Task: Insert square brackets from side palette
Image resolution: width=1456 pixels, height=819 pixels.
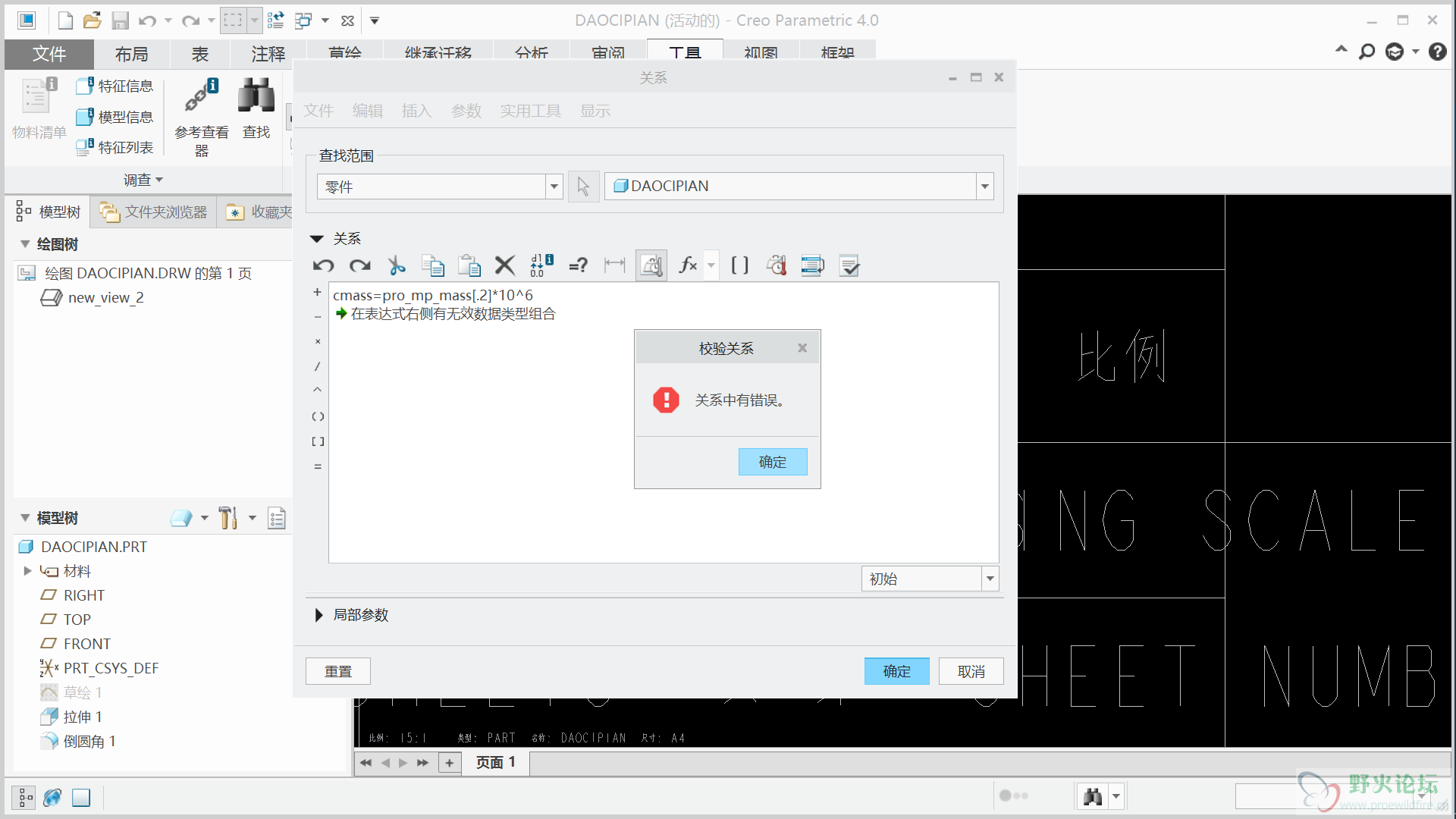Action: 318,441
